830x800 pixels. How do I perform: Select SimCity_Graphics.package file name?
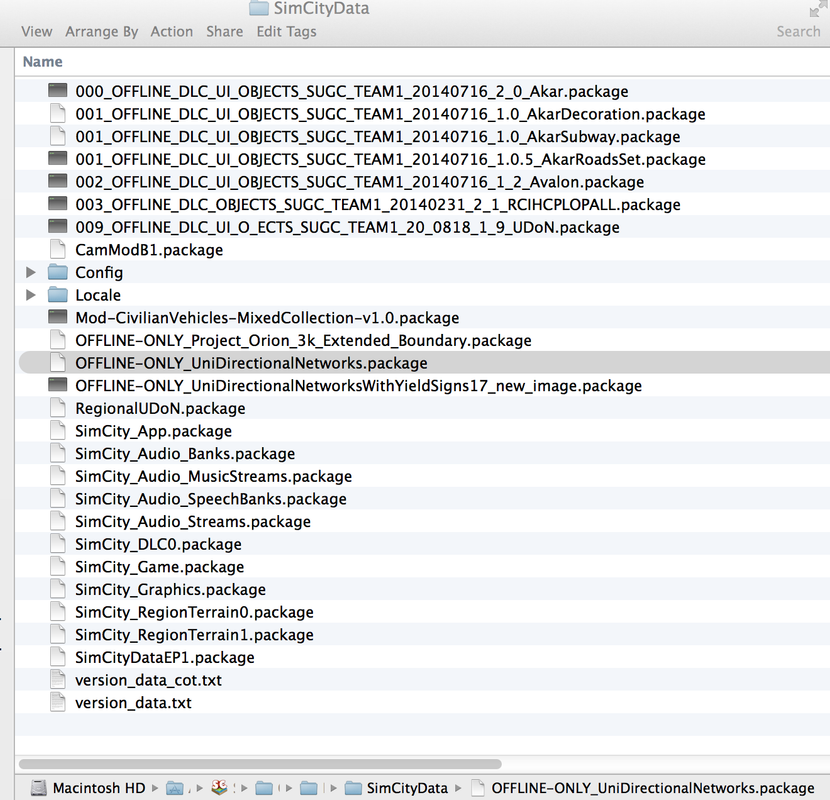pos(170,590)
